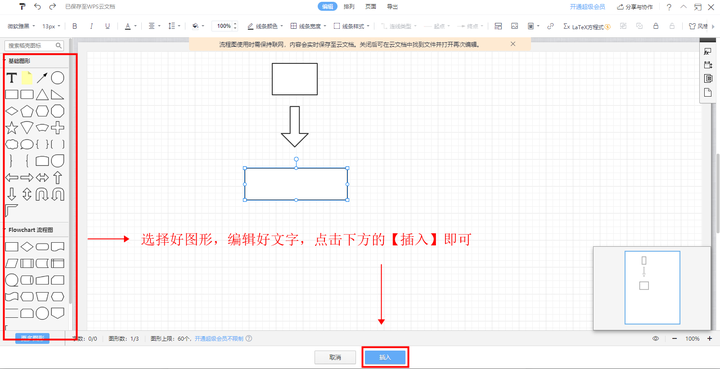Open the font family dropdown
Screen dimensions: 720x369
point(22,26)
